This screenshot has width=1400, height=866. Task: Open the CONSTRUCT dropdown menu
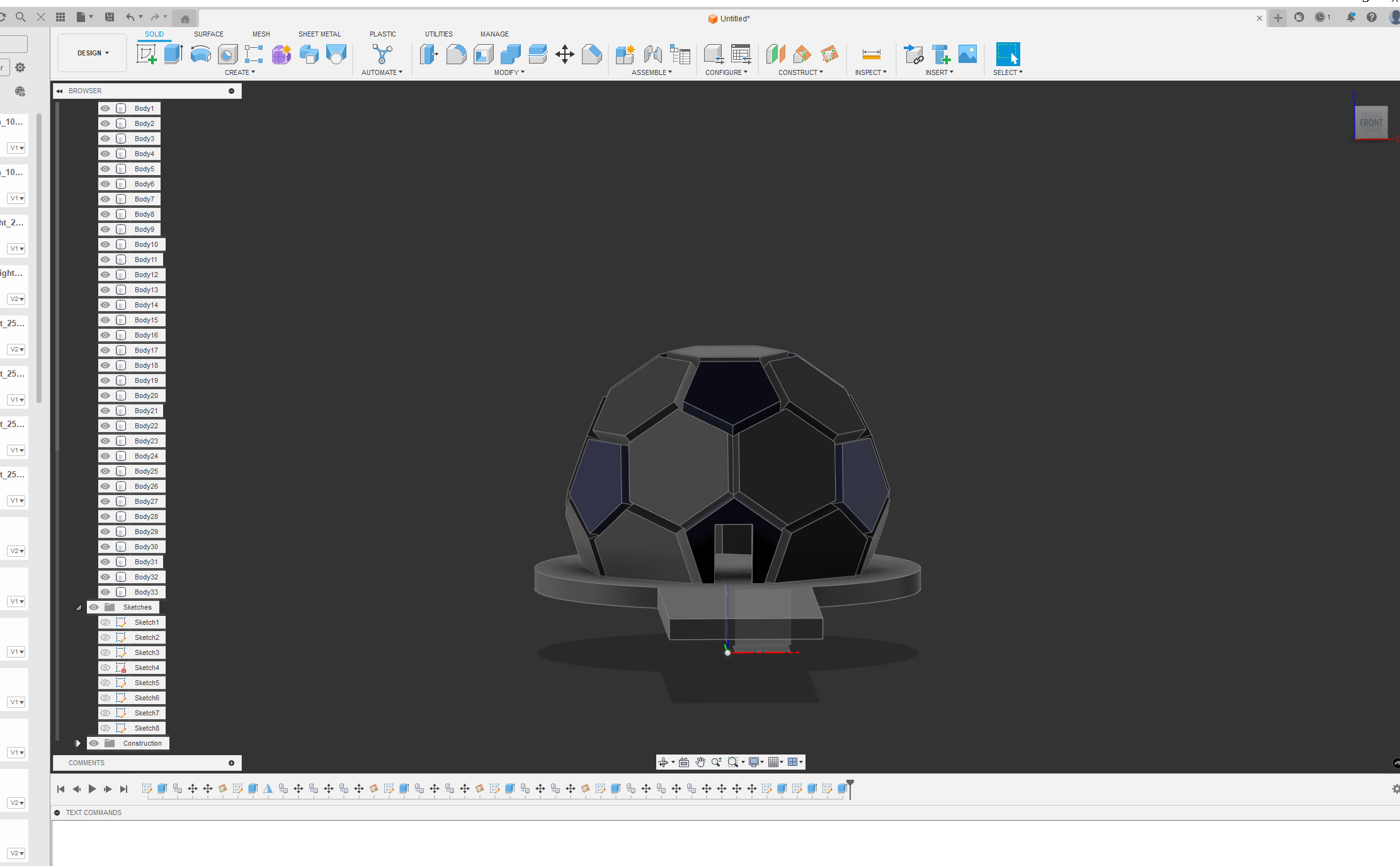(800, 72)
